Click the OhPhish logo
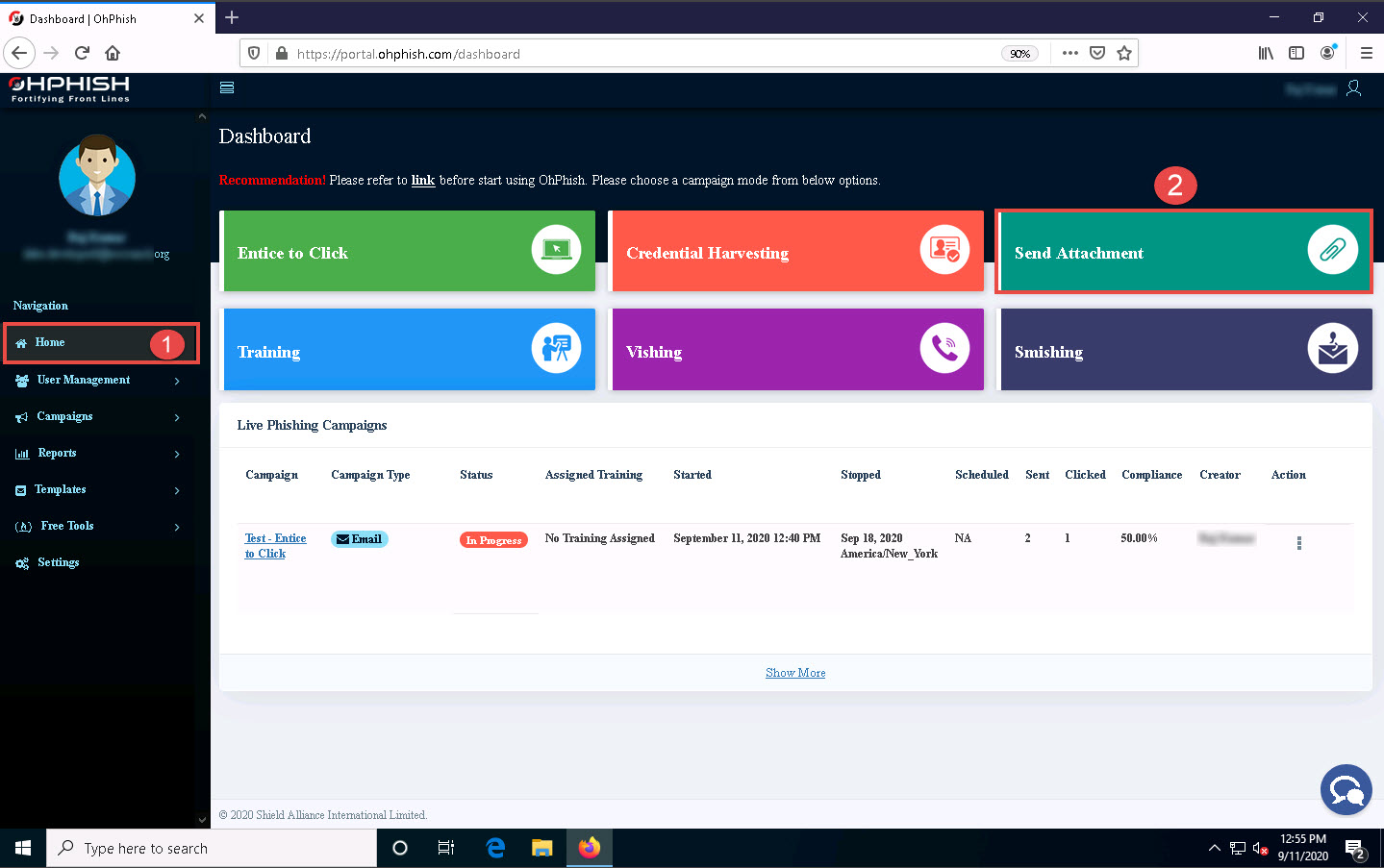The height and width of the screenshot is (868, 1384). click(x=69, y=88)
